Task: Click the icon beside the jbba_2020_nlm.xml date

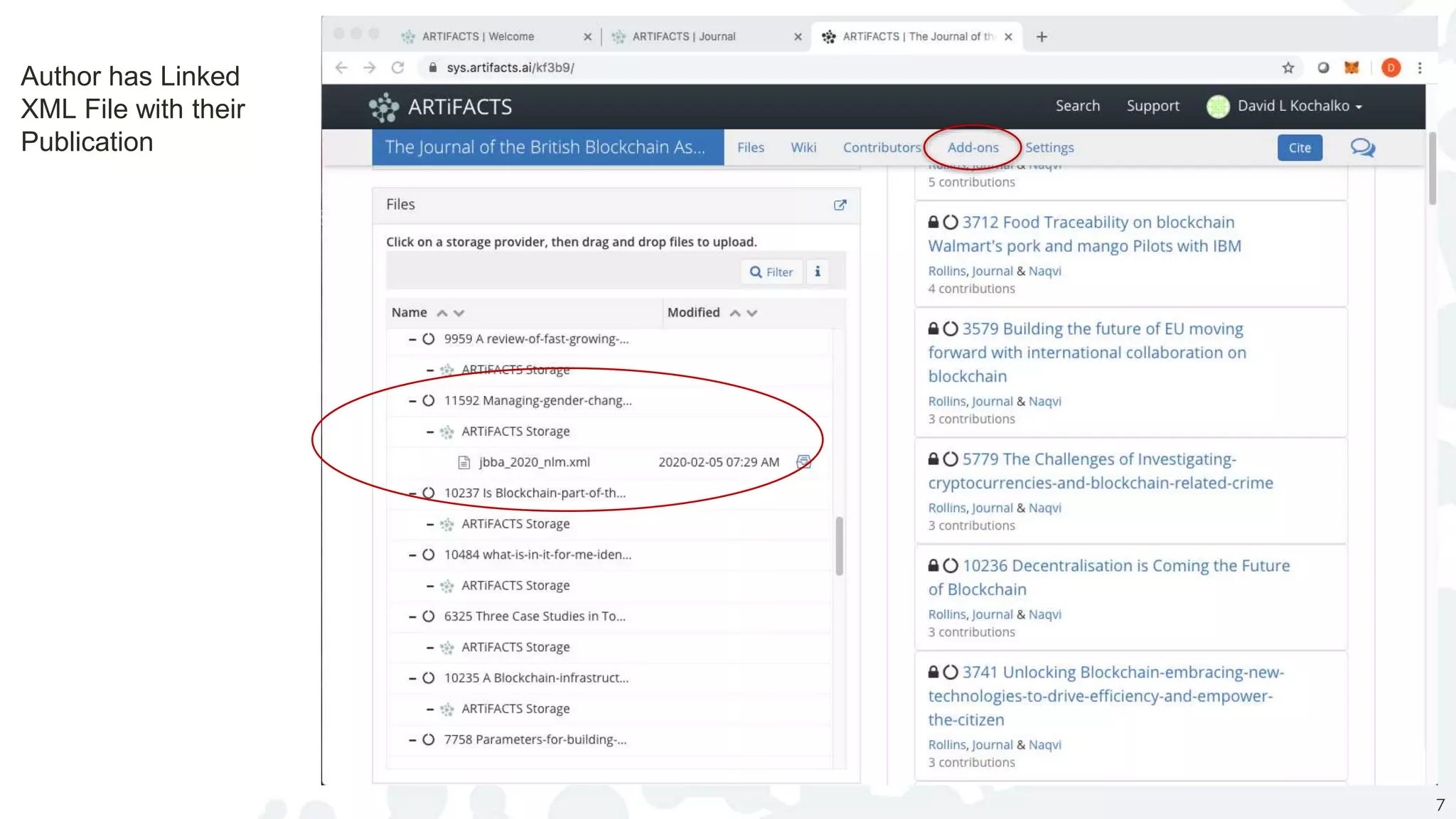Action: (x=803, y=462)
